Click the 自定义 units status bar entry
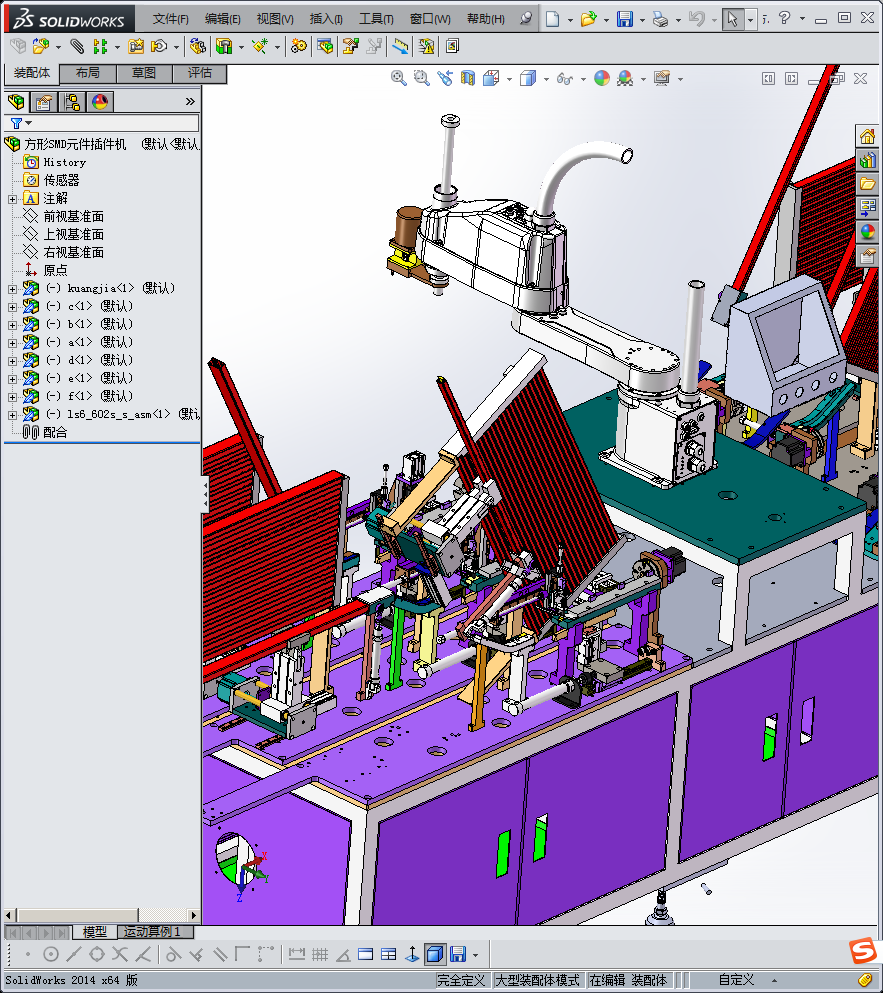Viewport: 883px width, 993px height. 736,980
